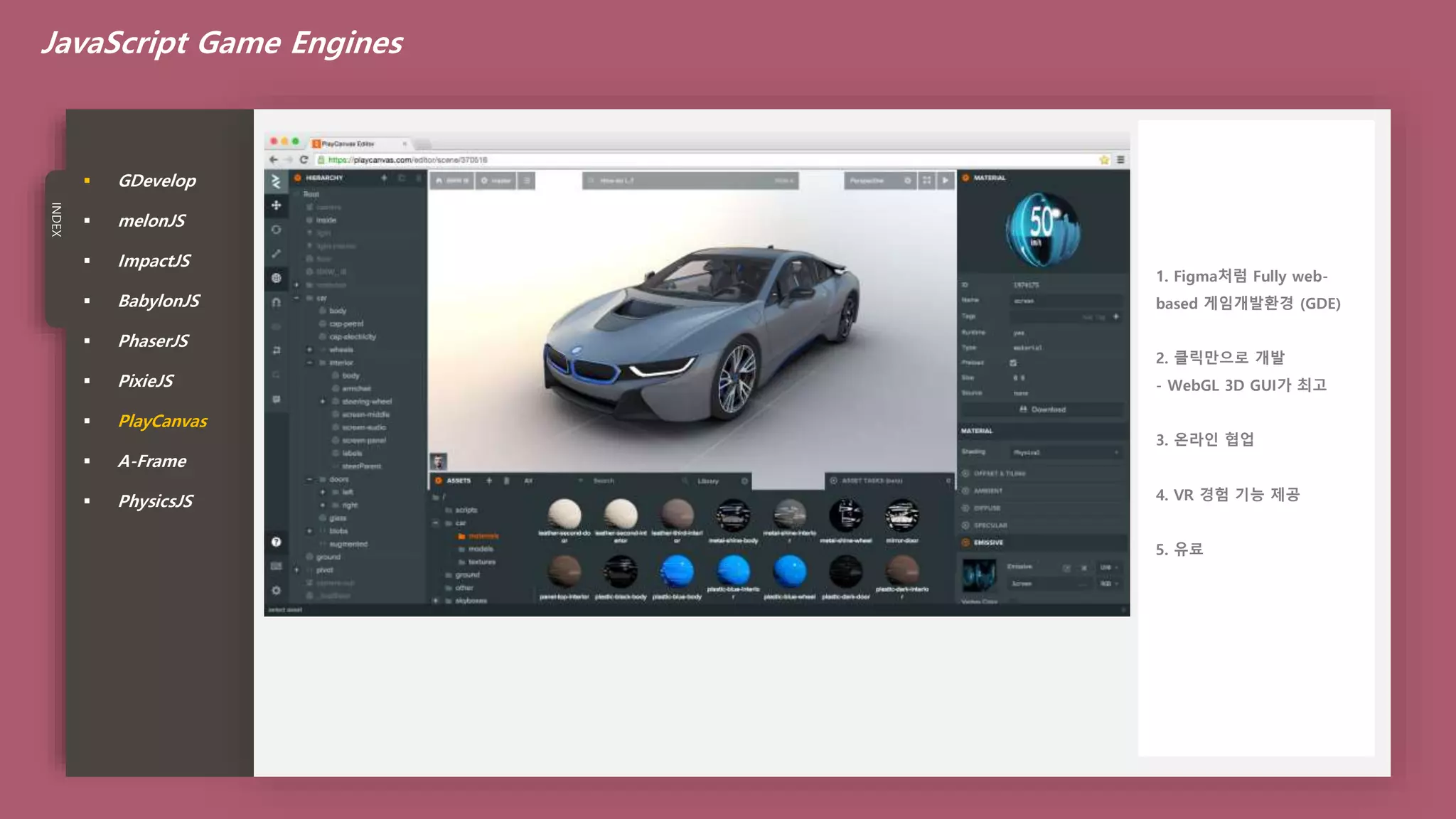Screen dimensions: 1456x819
Task: Click user avatar thumbnail in viewport
Action: coord(439,461)
